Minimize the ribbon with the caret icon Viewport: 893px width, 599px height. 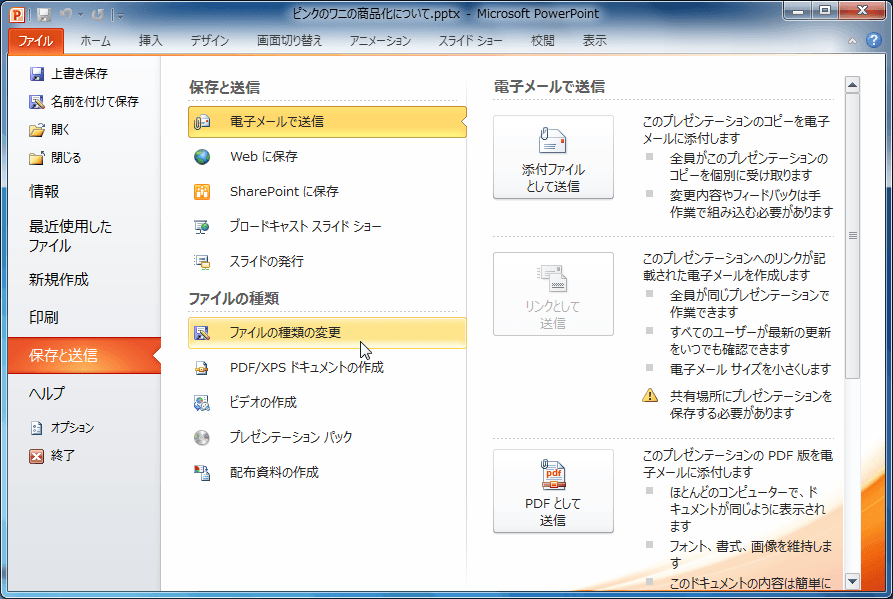coord(852,41)
